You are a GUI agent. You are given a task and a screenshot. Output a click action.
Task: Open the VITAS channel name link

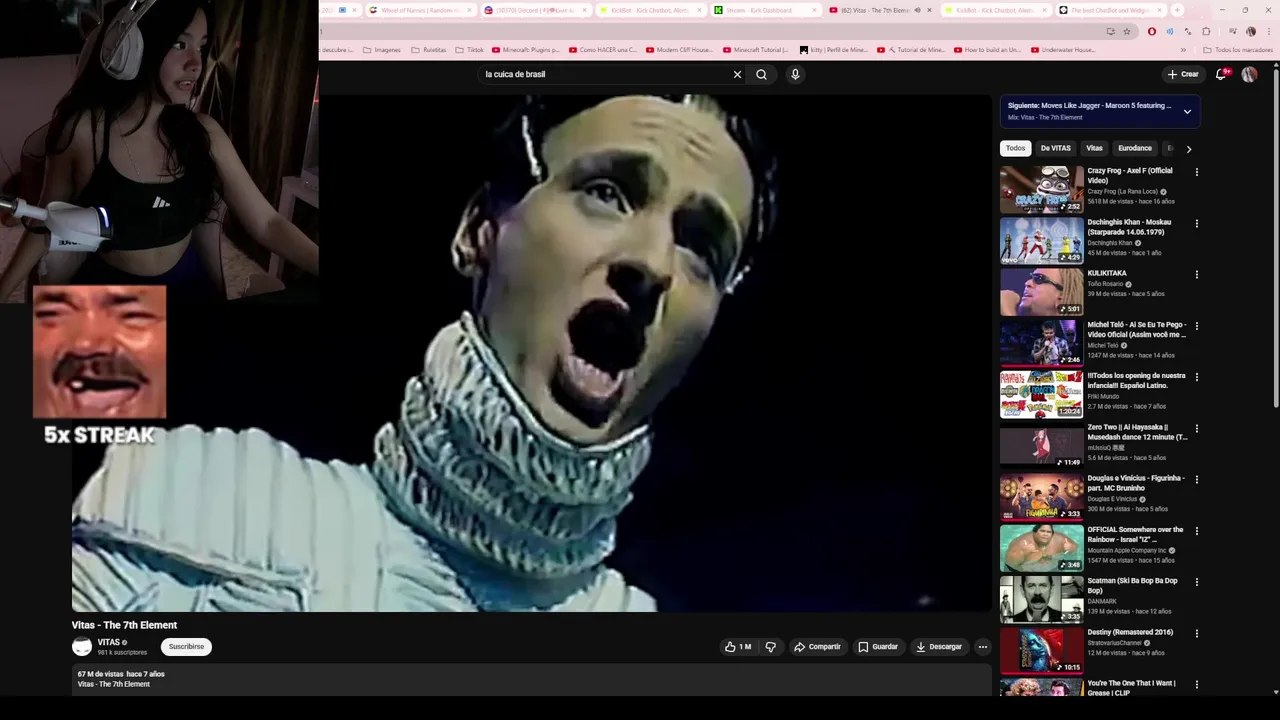click(109, 642)
